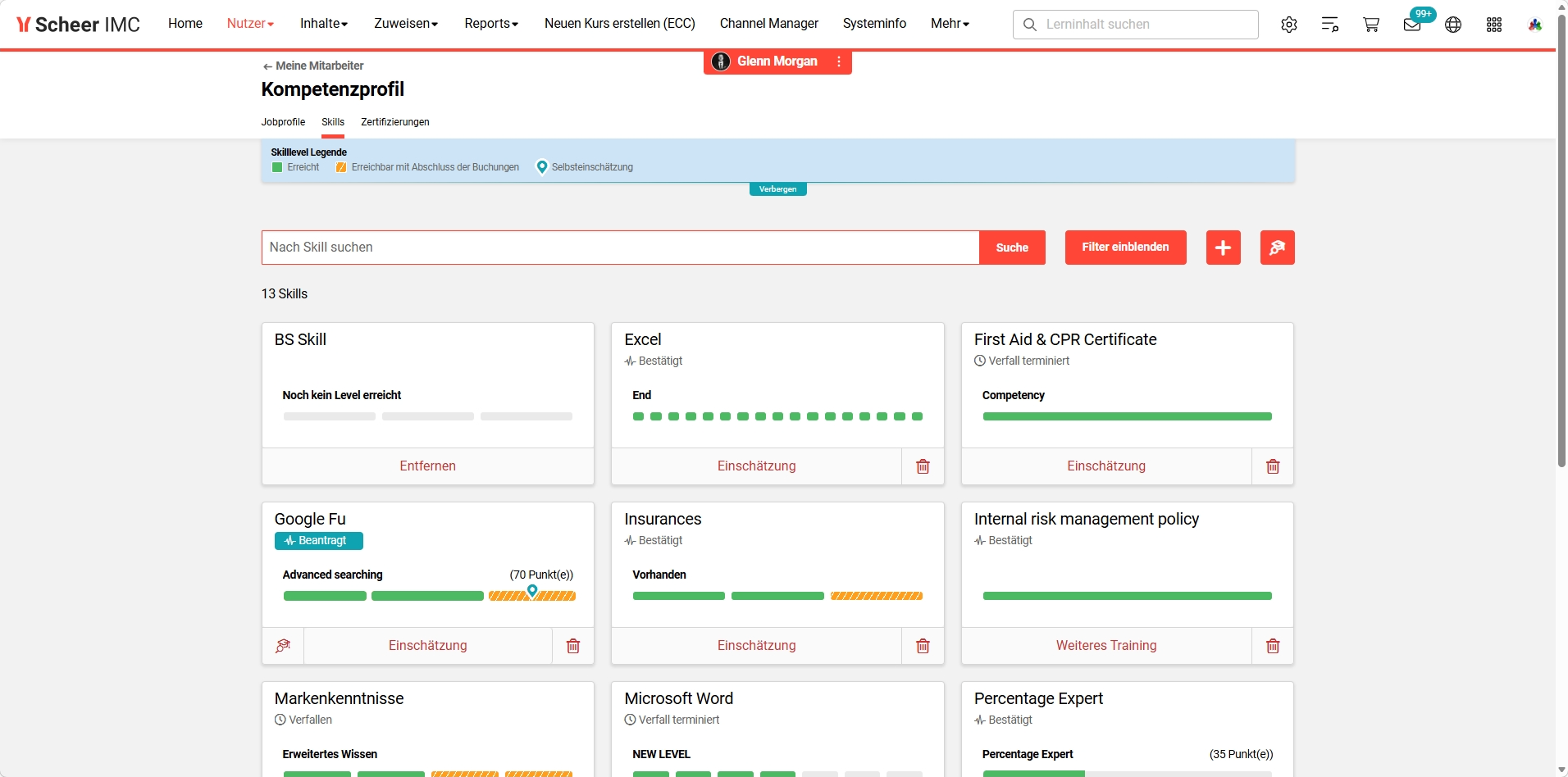The height and width of the screenshot is (777, 1568).
Task: Click the Suche button
Action: click(x=1012, y=248)
